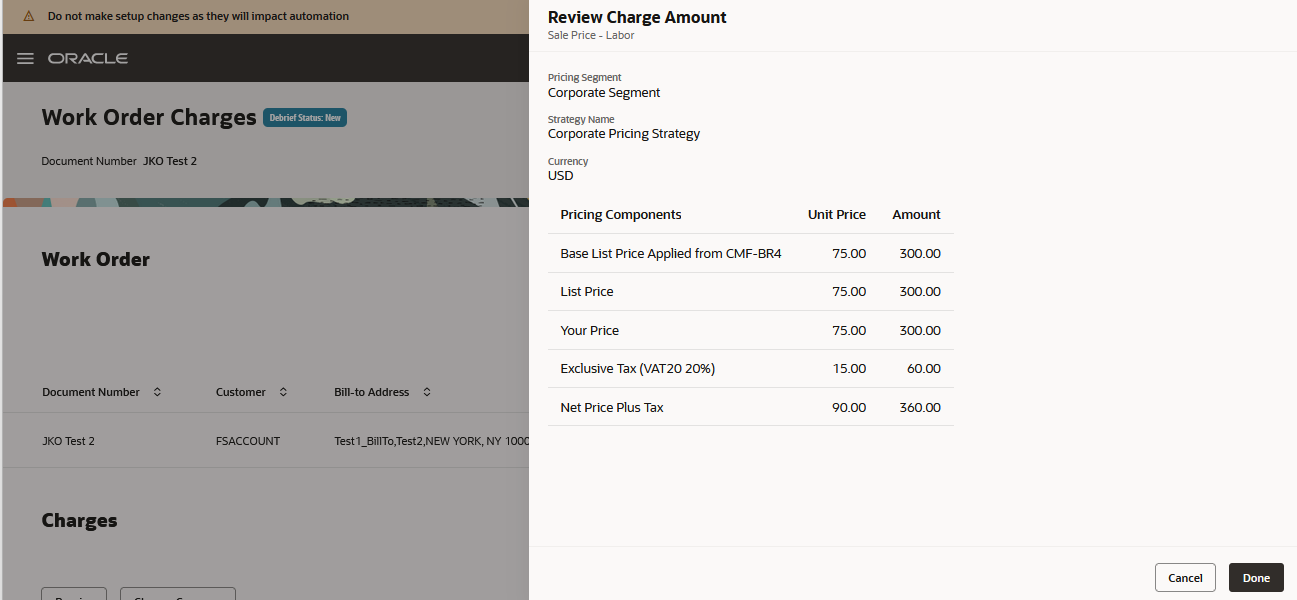Select the Charges section heading
The width and height of the screenshot is (1297, 600).
[80, 520]
